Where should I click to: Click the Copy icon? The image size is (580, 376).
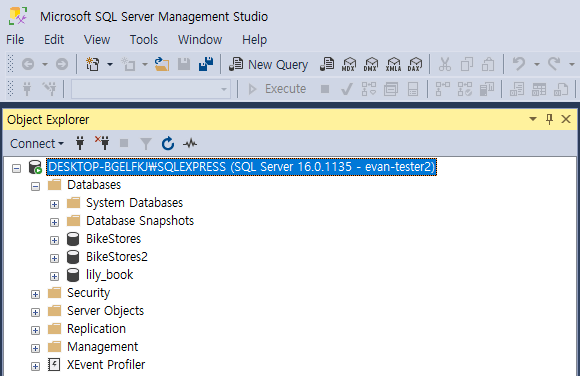[467, 64]
